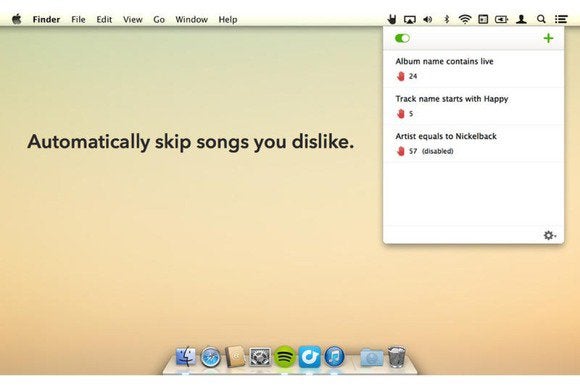The height and width of the screenshot is (388, 580).
Task: Open the Go menu
Action: click(x=159, y=19)
